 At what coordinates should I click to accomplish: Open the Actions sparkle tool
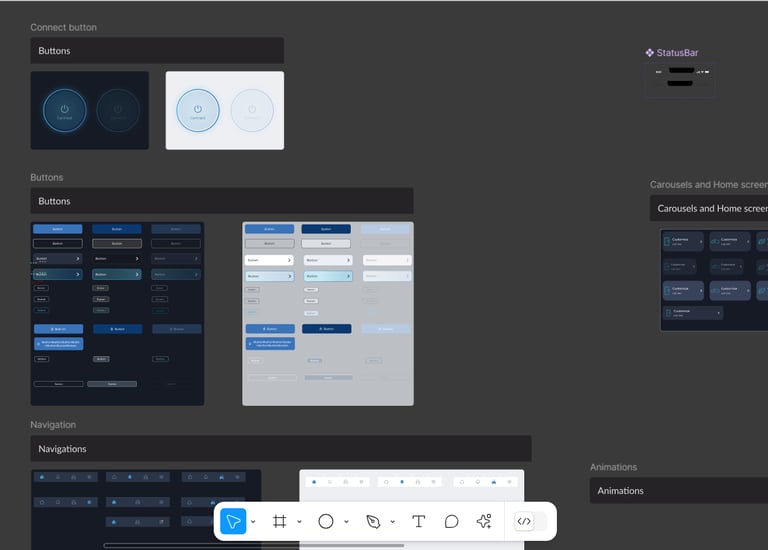pos(484,522)
